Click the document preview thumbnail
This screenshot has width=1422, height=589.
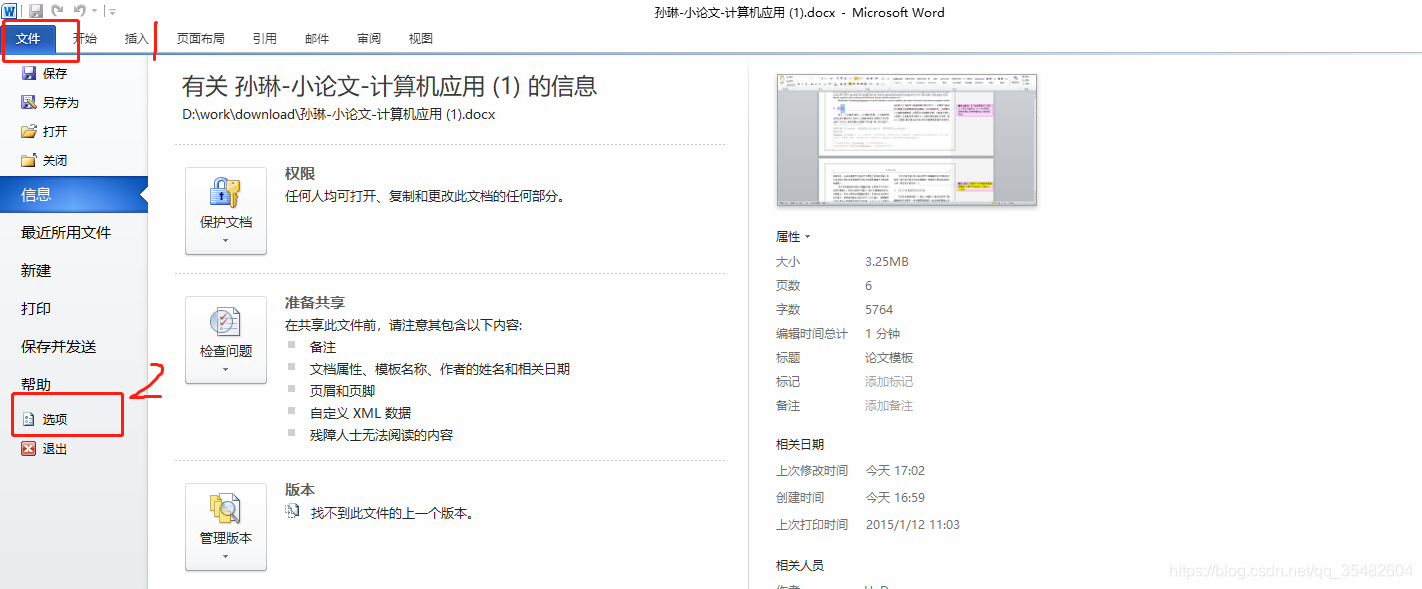pyautogui.click(x=906, y=140)
